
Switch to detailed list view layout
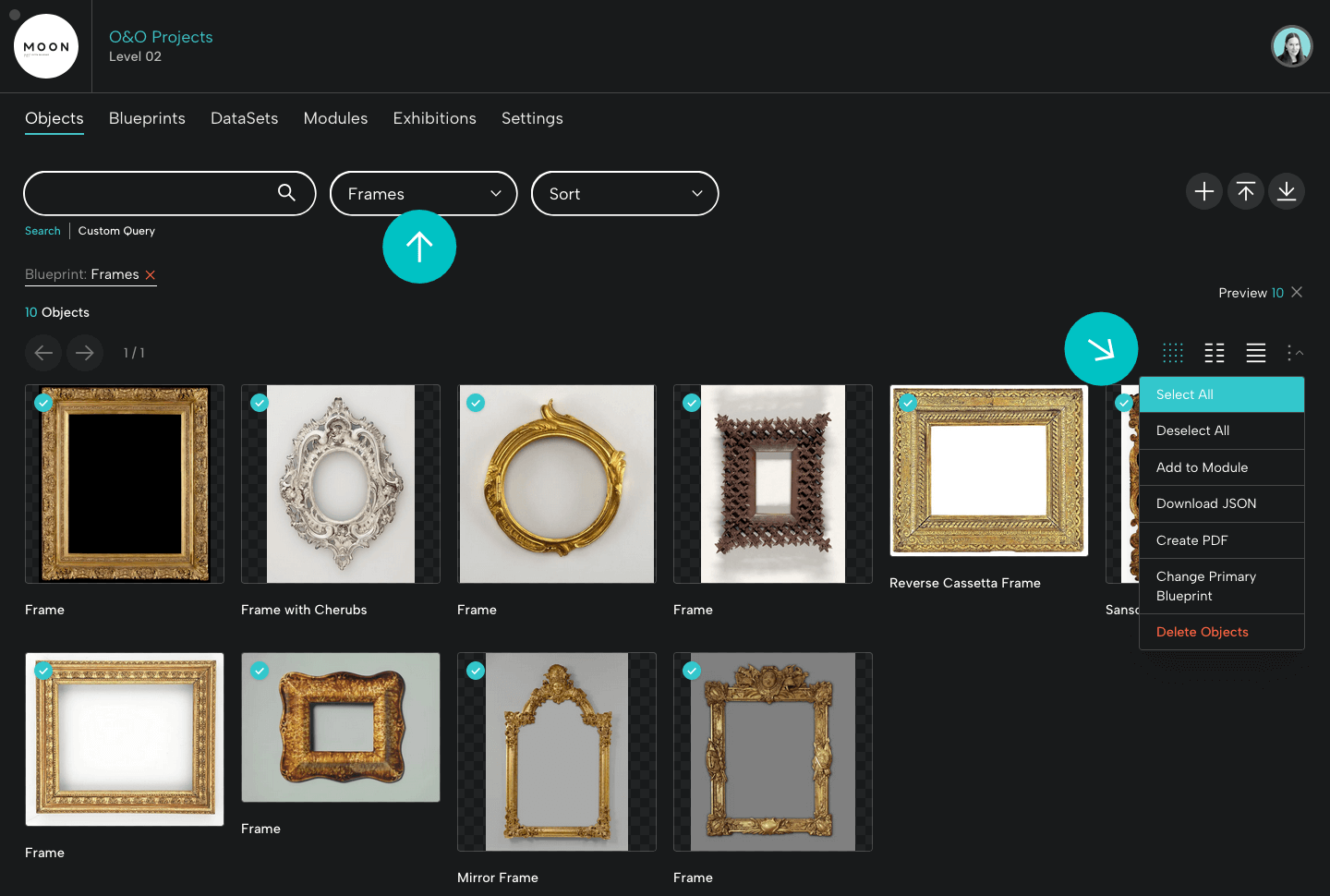1255,352
